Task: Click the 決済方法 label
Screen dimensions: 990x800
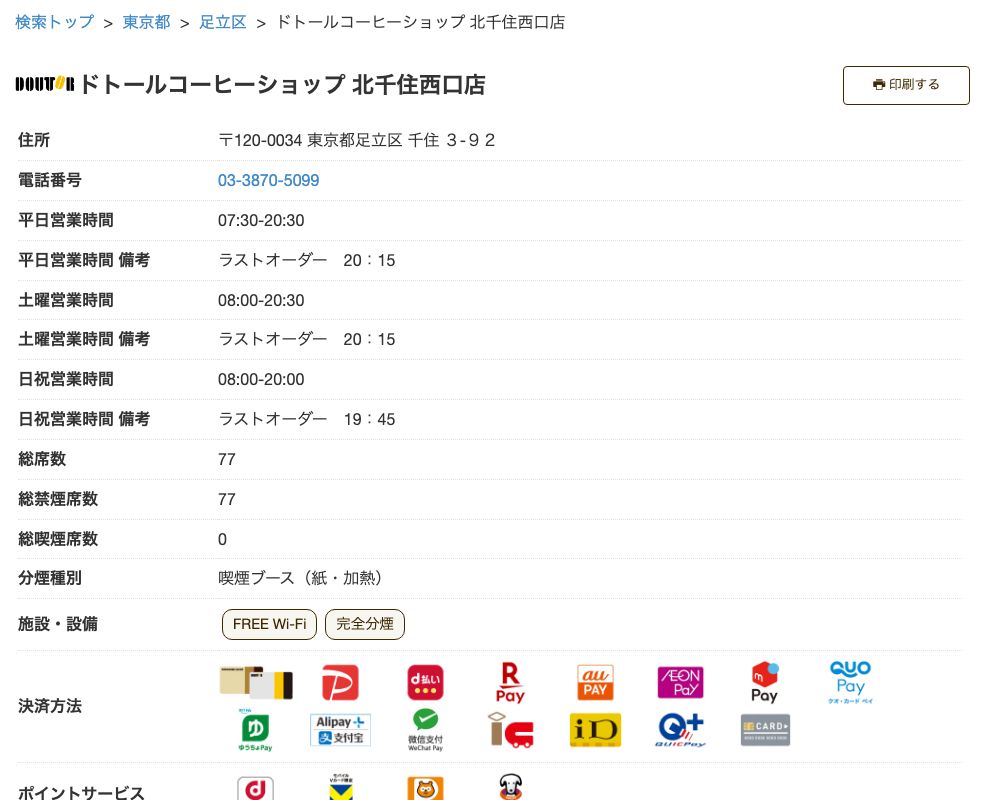Action: click(x=50, y=706)
